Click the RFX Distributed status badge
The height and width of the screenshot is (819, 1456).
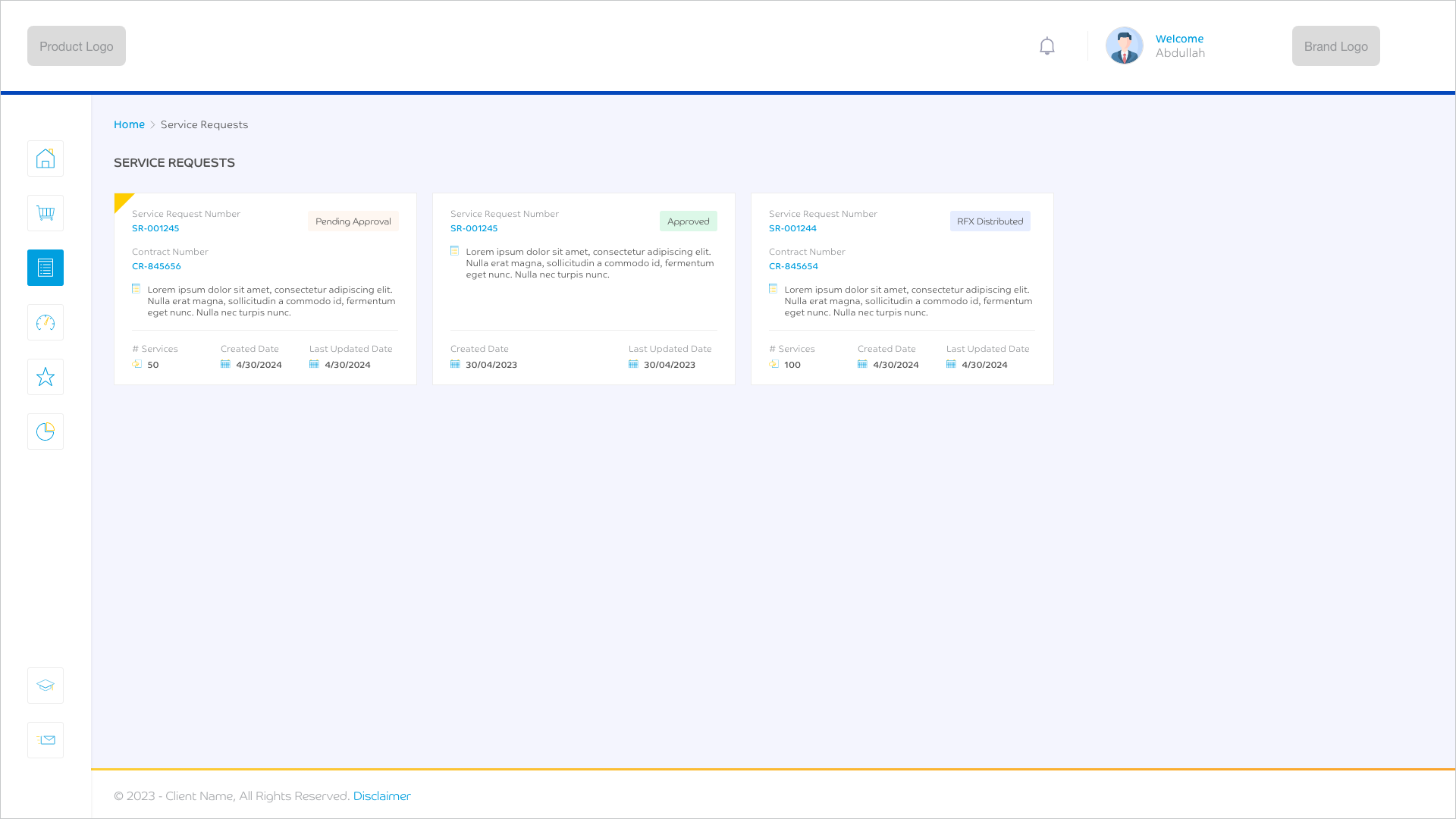pyautogui.click(x=990, y=221)
